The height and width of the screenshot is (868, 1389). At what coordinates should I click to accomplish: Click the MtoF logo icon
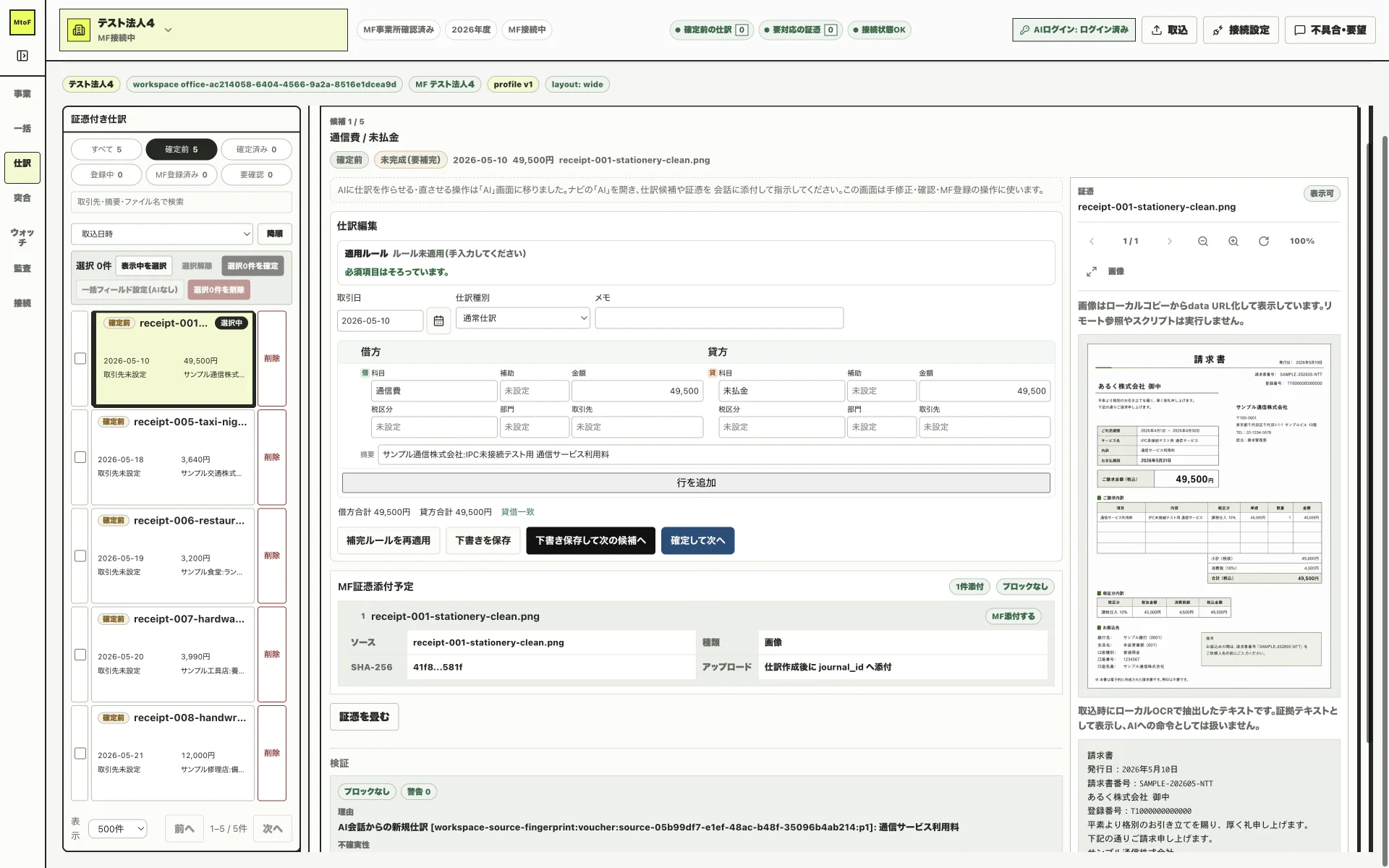(x=22, y=22)
